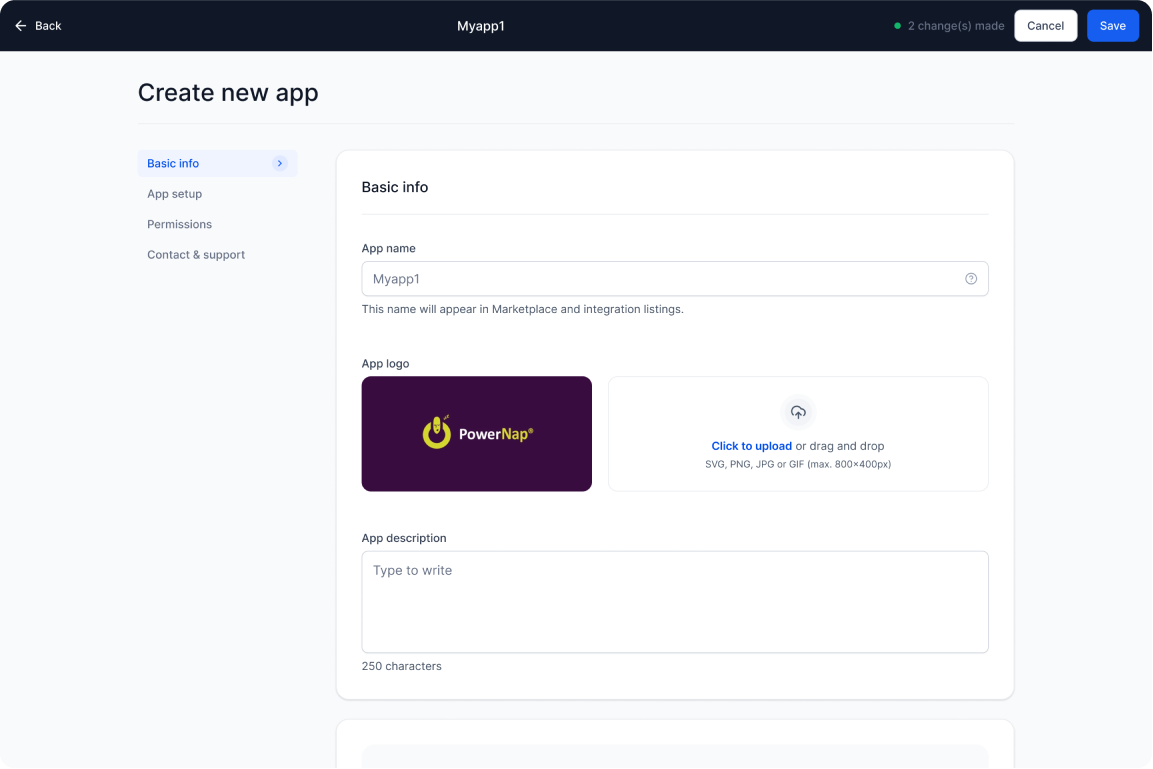Click the '250 characters' counter text
The height and width of the screenshot is (769, 1153).
pyautogui.click(x=401, y=666)
